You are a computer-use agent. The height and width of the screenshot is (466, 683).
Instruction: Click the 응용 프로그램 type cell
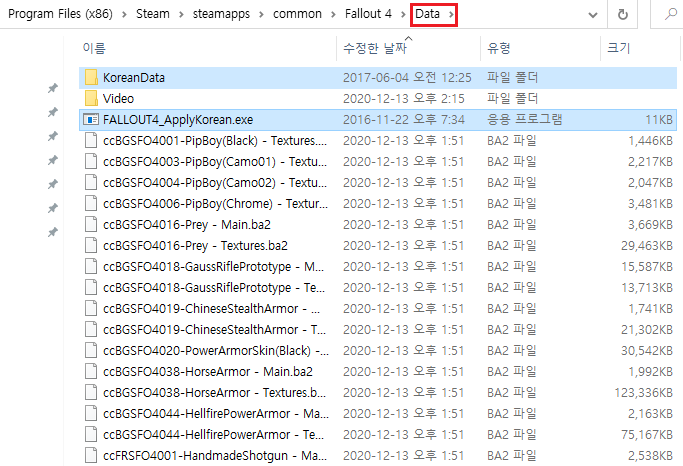tap(524, 119)
